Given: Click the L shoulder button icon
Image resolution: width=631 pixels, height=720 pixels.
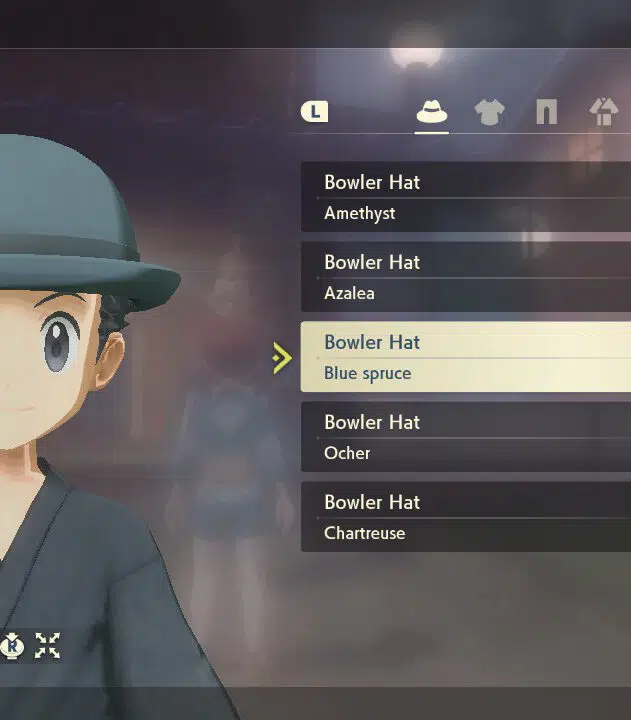Looking at the screenshot, I should (x=315, y=112).
